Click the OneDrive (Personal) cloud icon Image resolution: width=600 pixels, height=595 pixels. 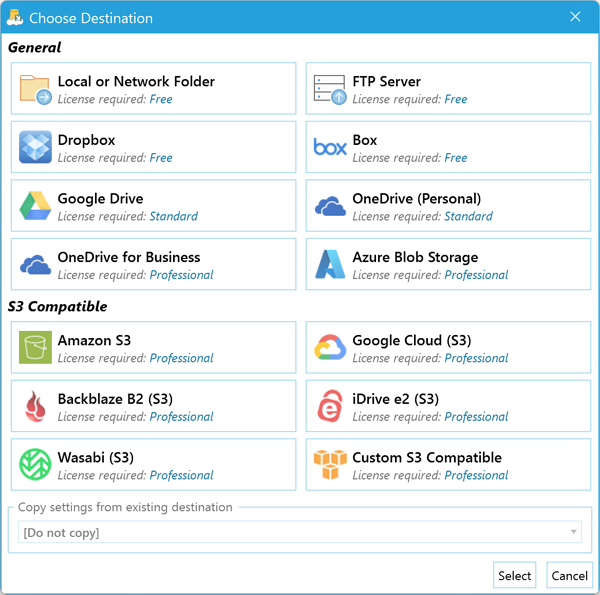point(330,207)
